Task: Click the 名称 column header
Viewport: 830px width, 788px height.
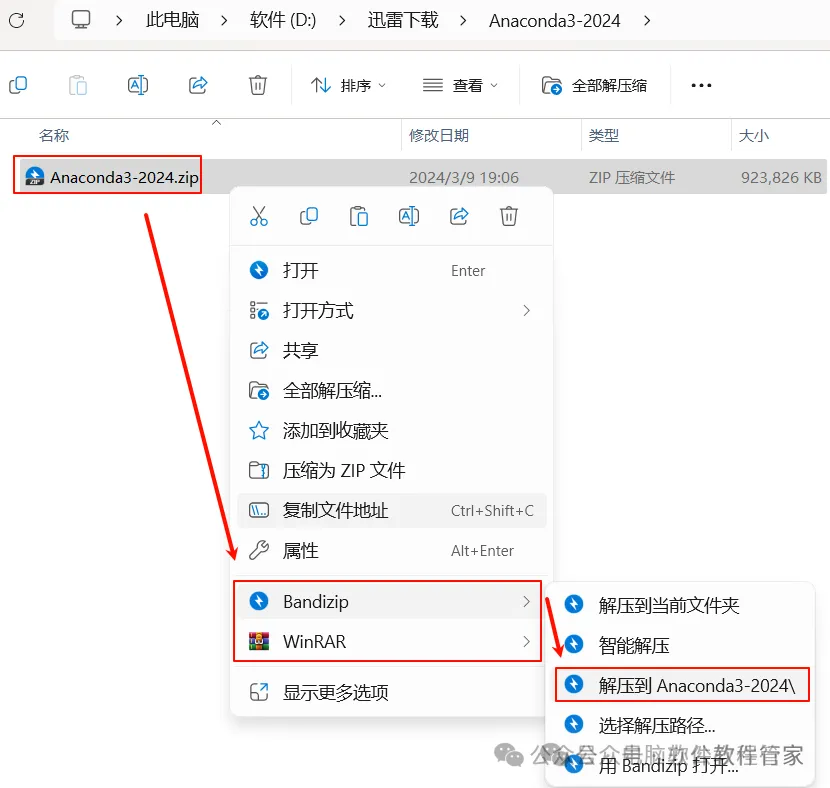Action: point(54,135)
